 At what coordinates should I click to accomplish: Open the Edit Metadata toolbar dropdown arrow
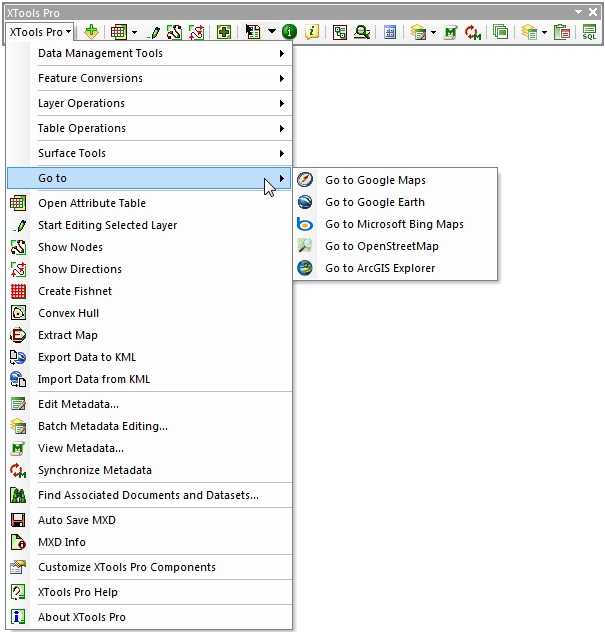pos(433,32)
